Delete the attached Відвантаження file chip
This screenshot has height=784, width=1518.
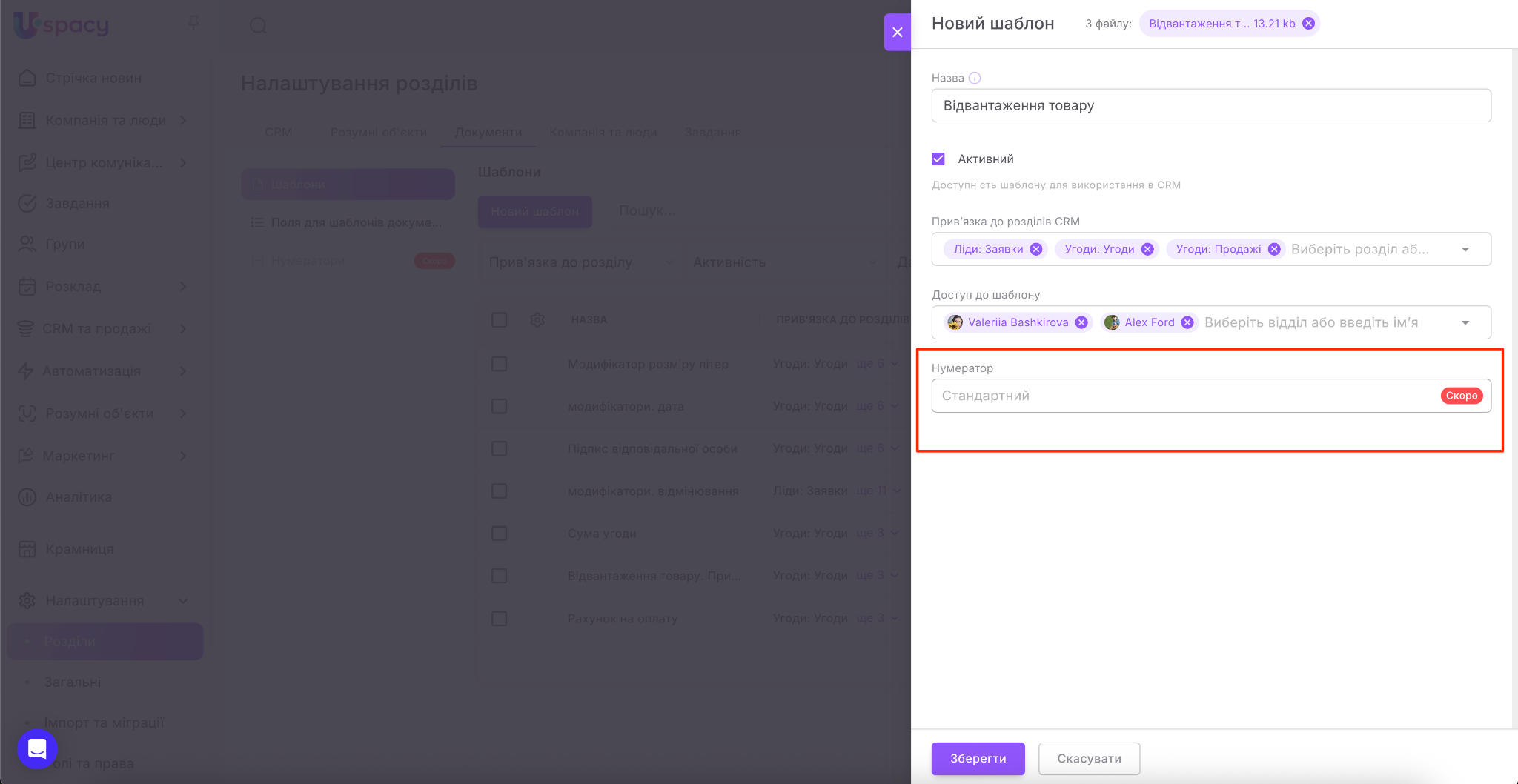coord(1309,24)
